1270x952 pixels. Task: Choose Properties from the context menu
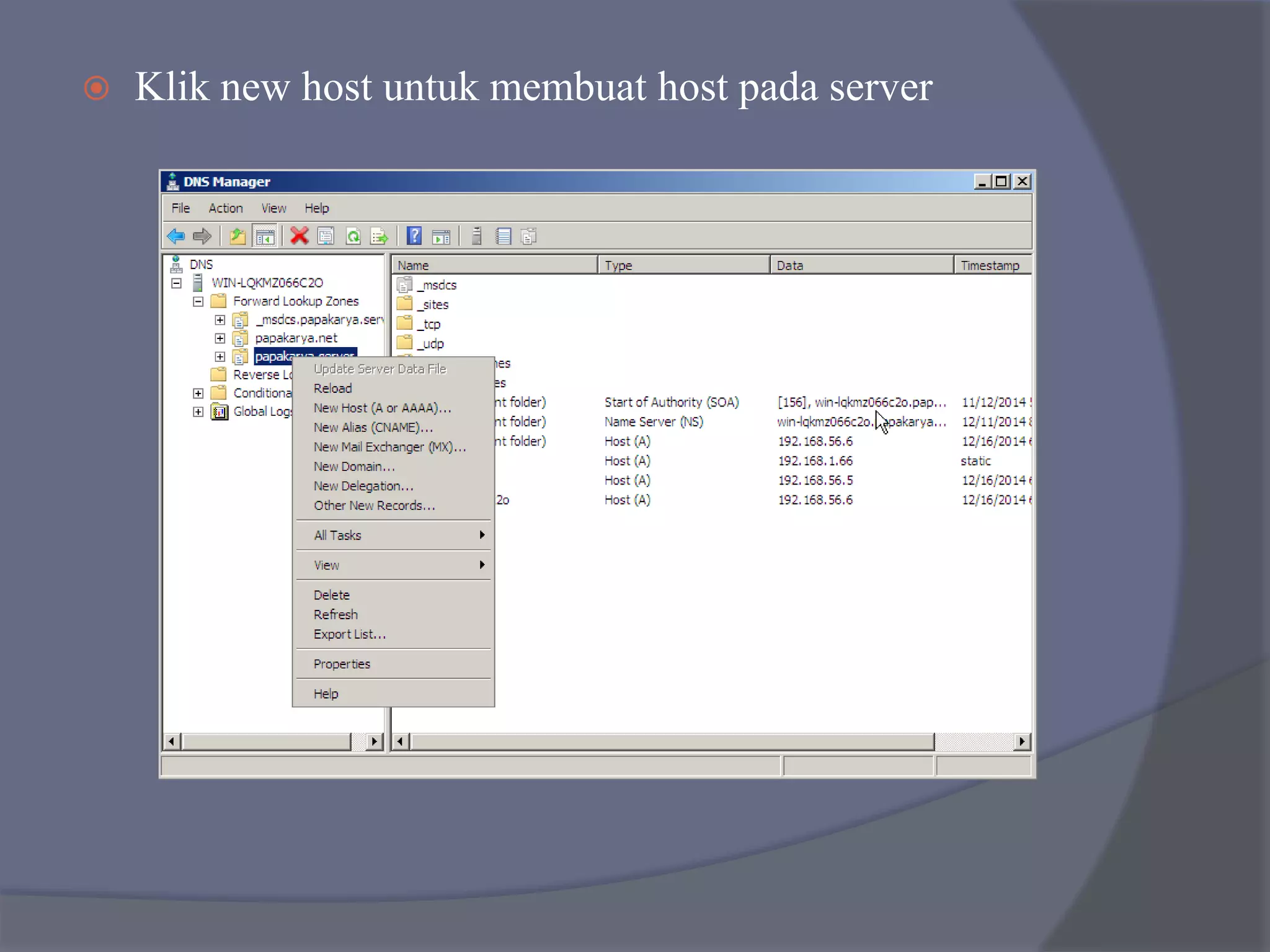coord(393,664)
